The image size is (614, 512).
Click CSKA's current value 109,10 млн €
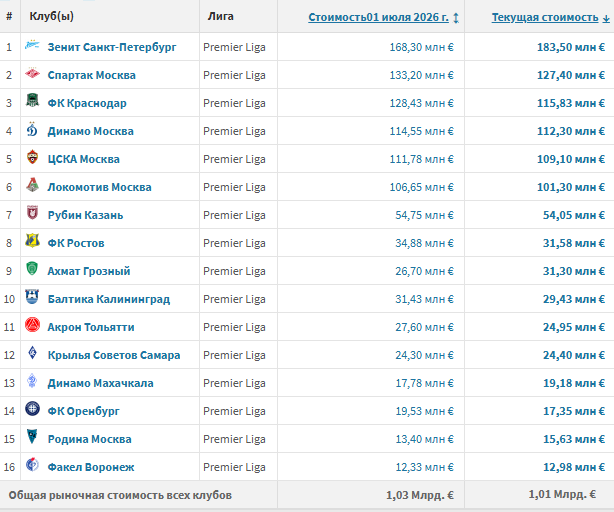pos(571,159)
